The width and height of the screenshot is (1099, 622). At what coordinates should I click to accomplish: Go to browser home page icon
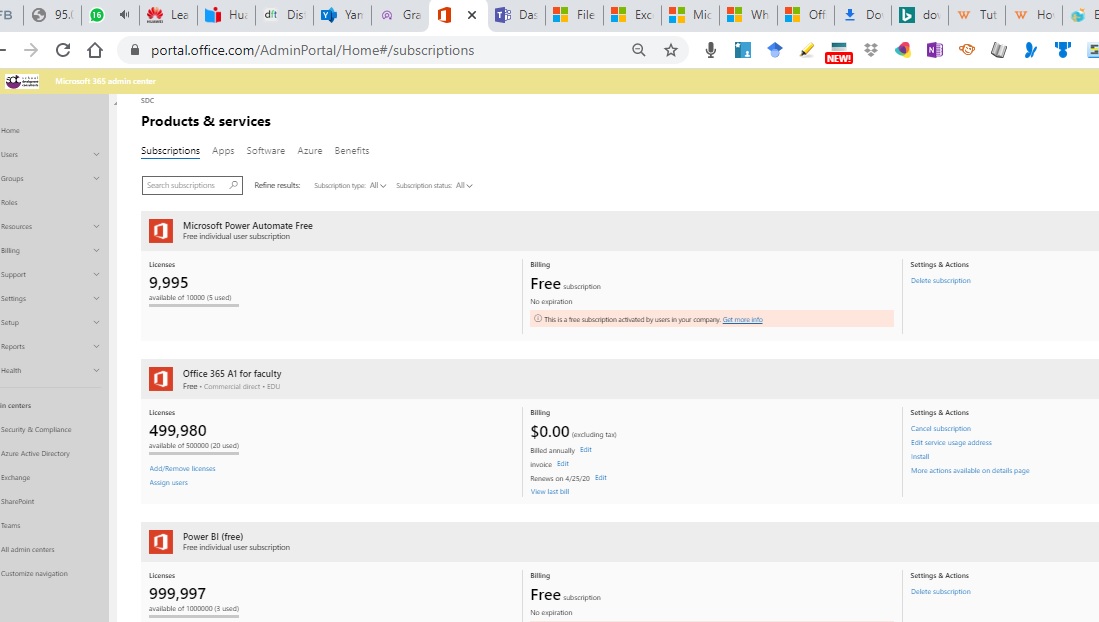[x=95, y=50]
